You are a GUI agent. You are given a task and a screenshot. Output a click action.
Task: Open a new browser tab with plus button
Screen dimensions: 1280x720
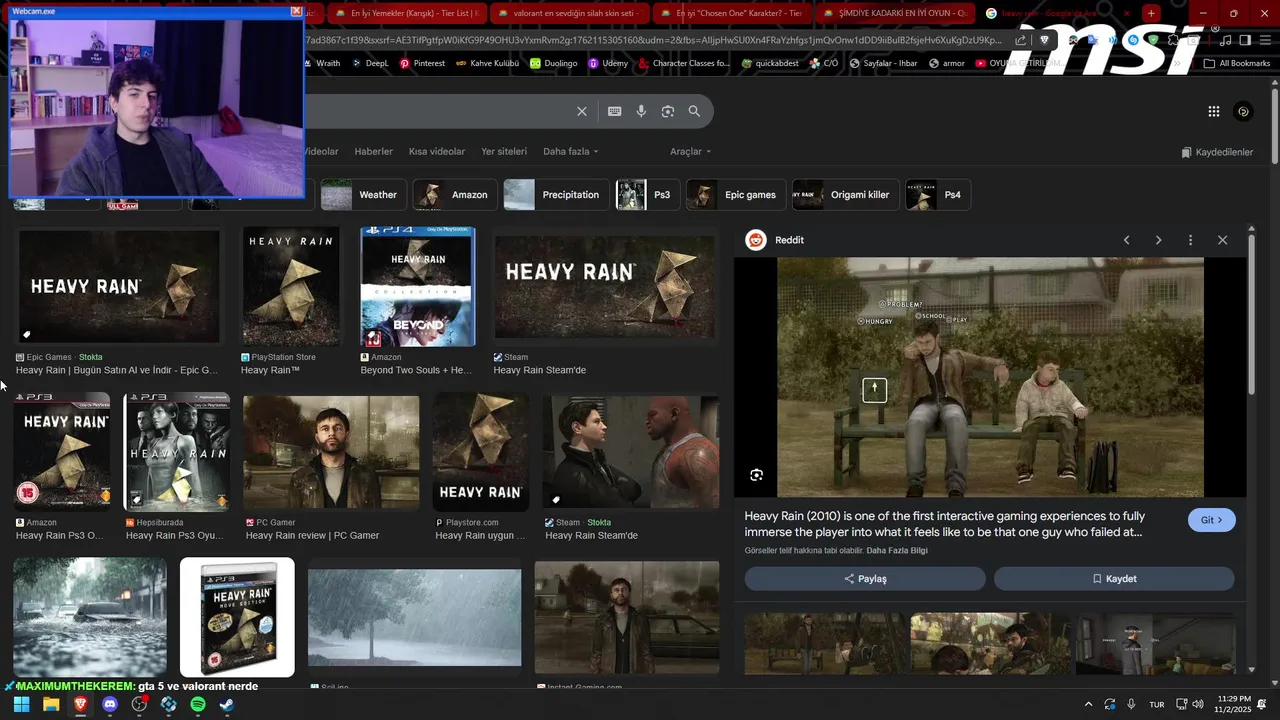point(1151,13)
